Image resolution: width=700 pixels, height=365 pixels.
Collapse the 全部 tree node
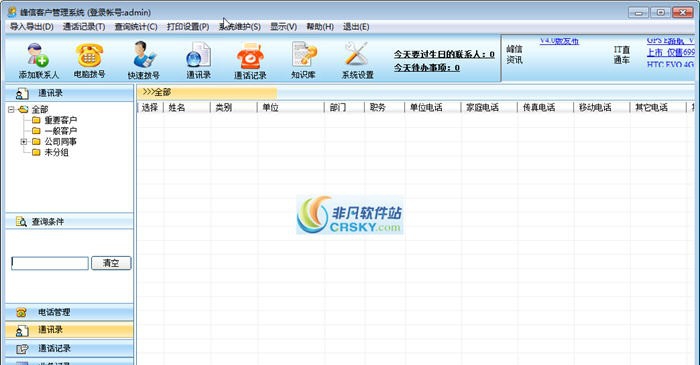pyautogui.click(x=12, y=109)
